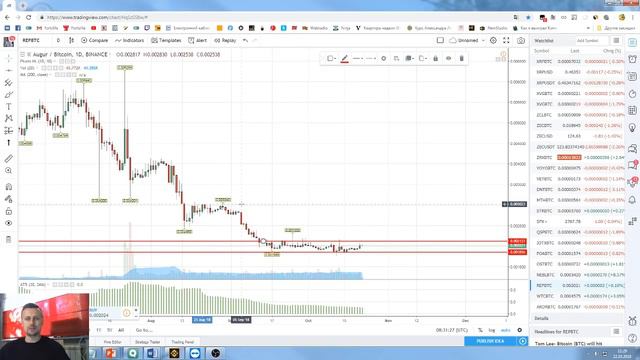
Task: Open the Pine Editor tab
Action: [112, 342]
